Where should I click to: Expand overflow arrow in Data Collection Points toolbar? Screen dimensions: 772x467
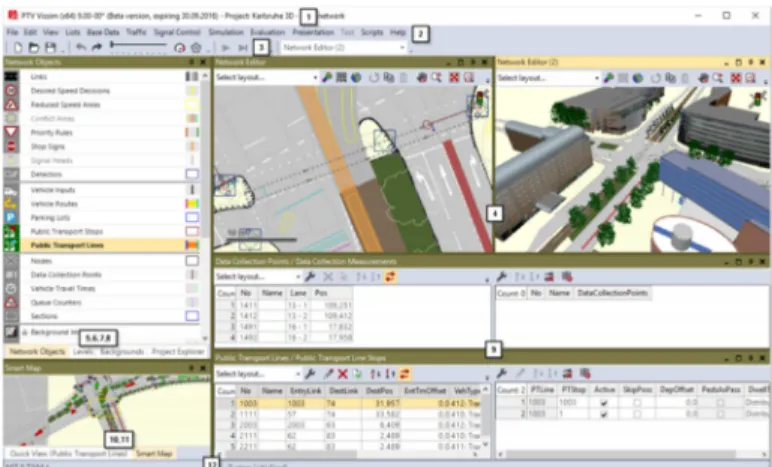pos(487,279)
